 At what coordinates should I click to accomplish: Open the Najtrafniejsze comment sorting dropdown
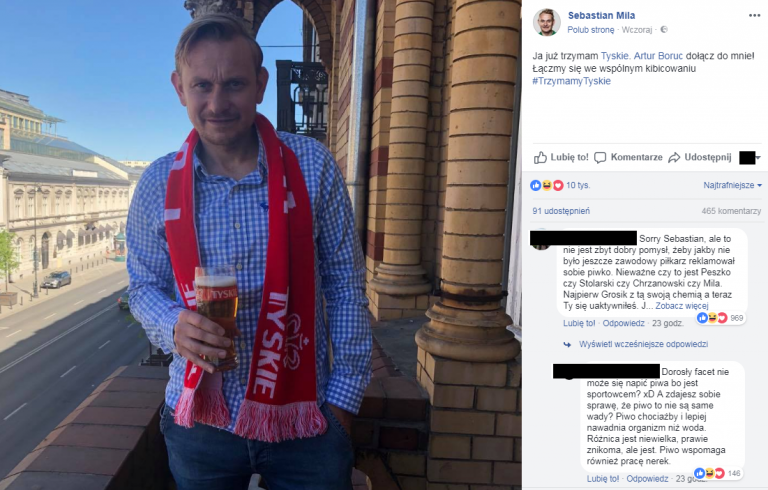click(x=732, y=185)
